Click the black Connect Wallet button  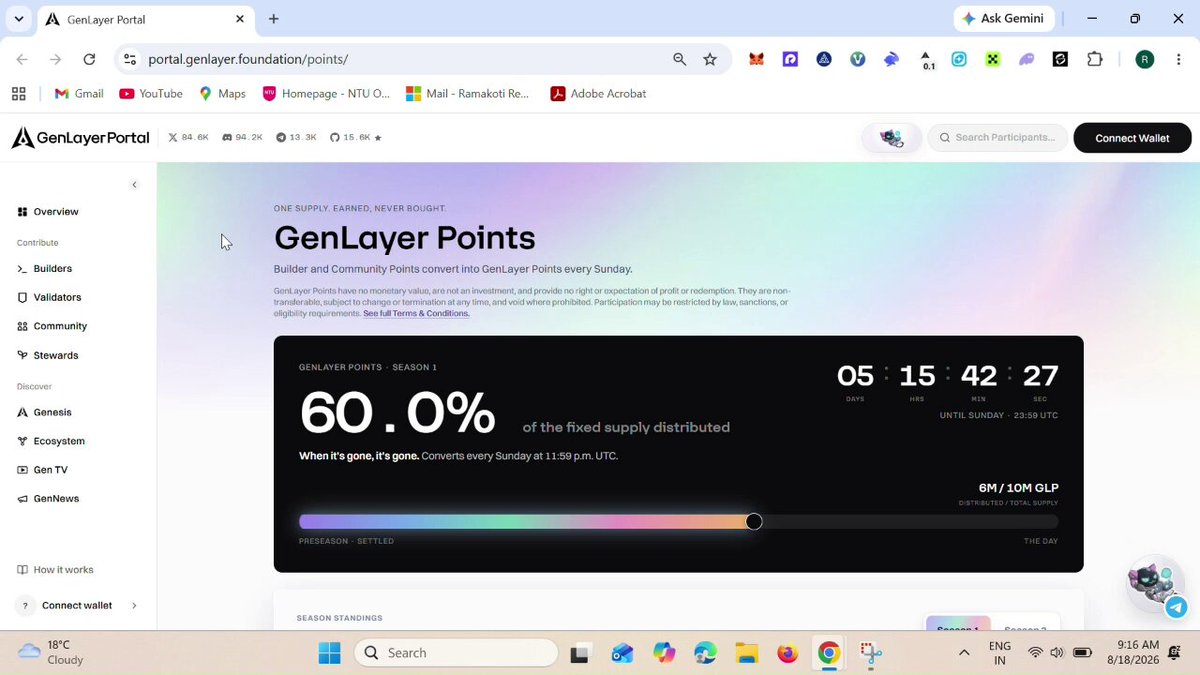click(1132, 138)
